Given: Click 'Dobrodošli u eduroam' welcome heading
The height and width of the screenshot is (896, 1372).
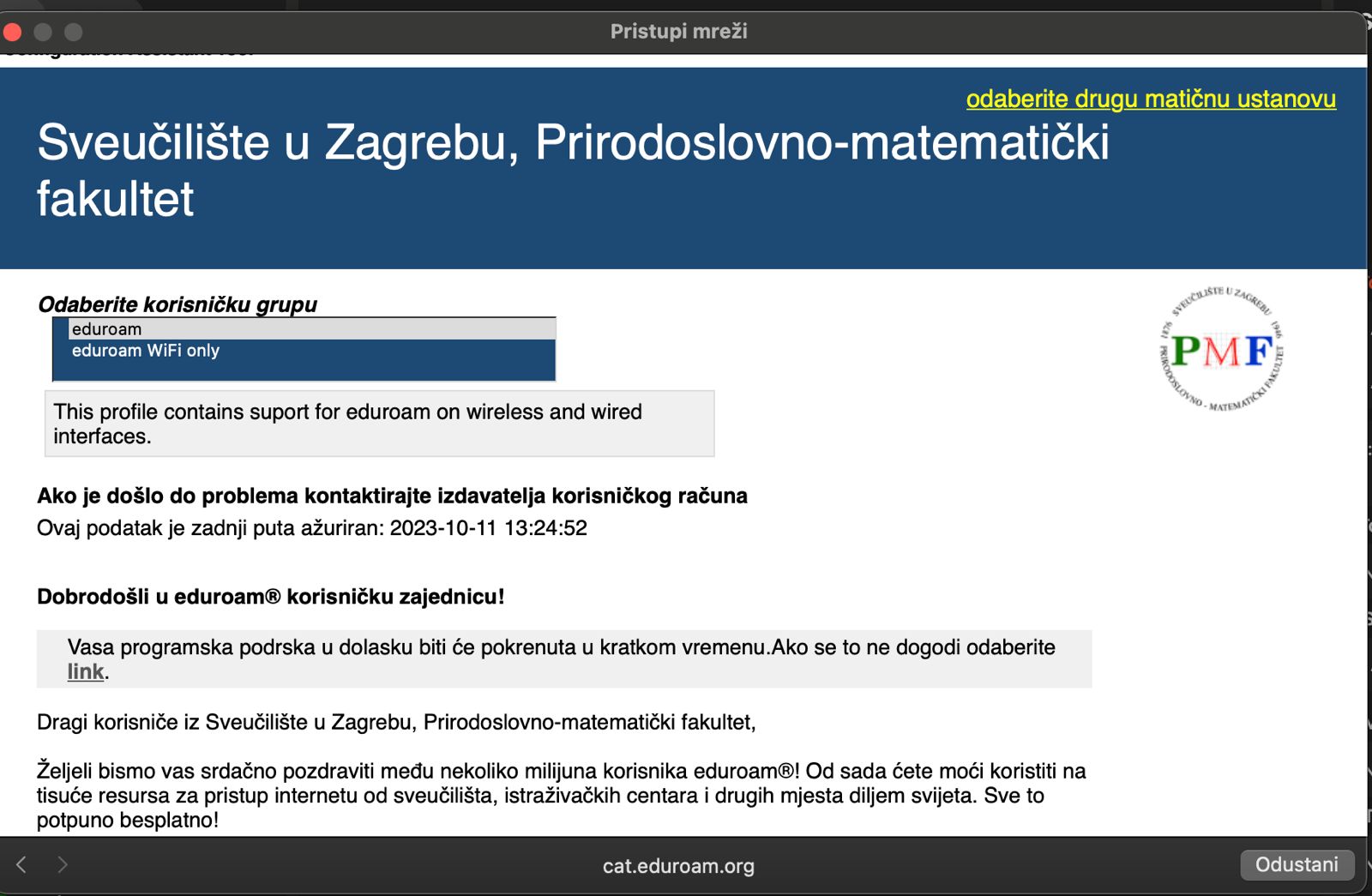Looking at the screenshot, I should (x=270, y=597).
